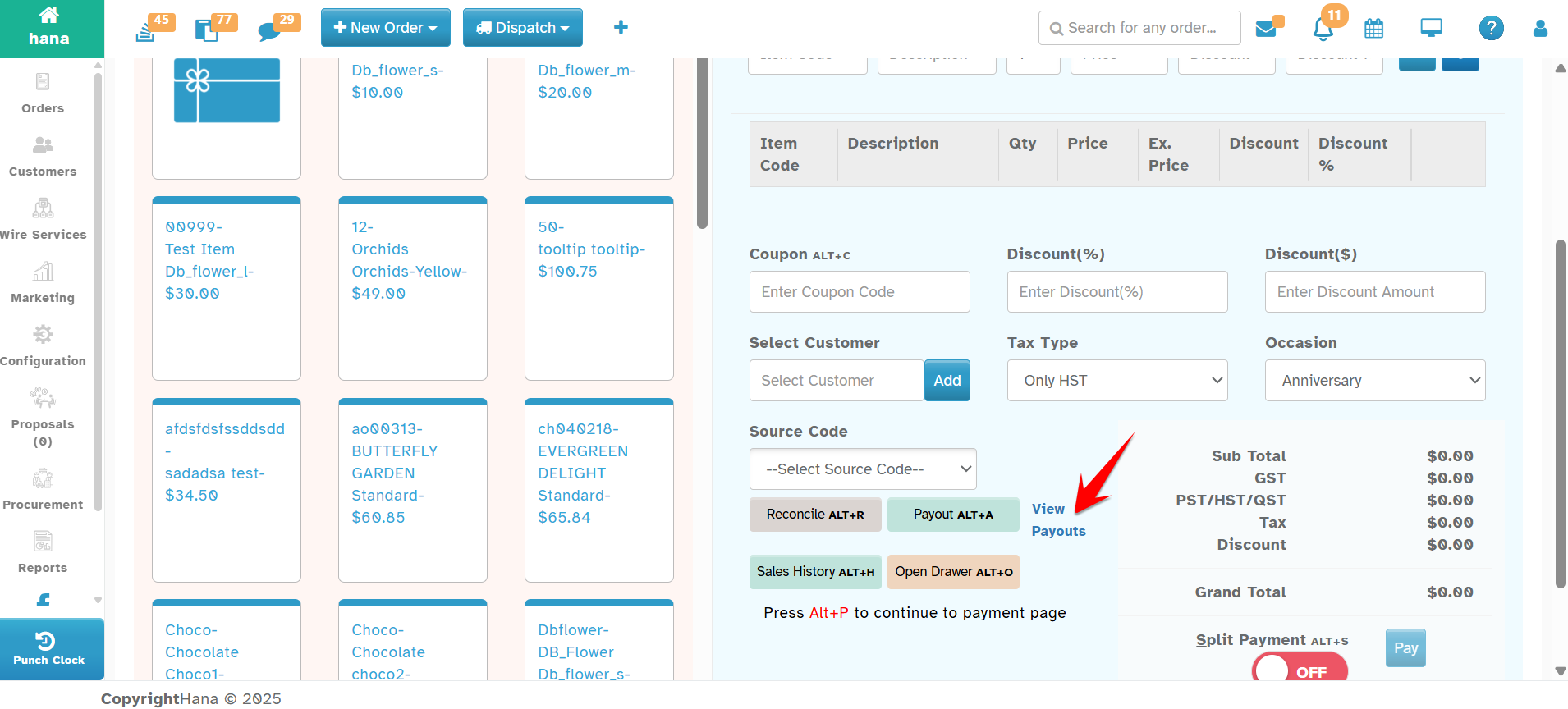Viewport: 1568px width, 709px height.
Task: Open the Select Source Code dropdown
Action: [x=863, y=469]
